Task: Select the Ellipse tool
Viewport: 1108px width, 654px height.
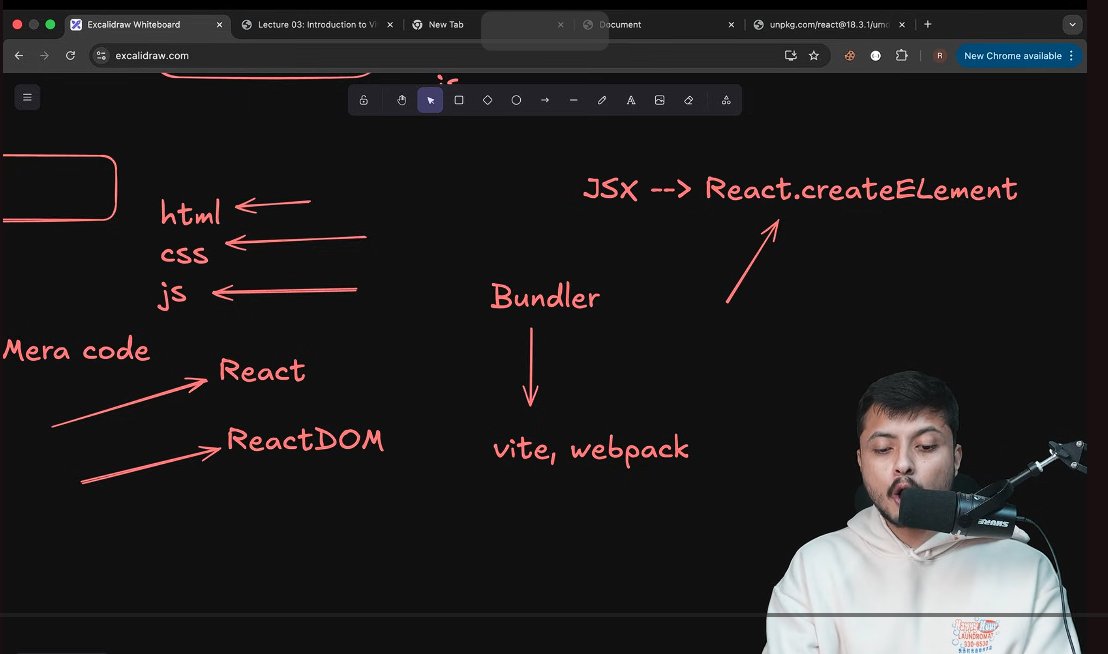Action: tap(516, 100)
